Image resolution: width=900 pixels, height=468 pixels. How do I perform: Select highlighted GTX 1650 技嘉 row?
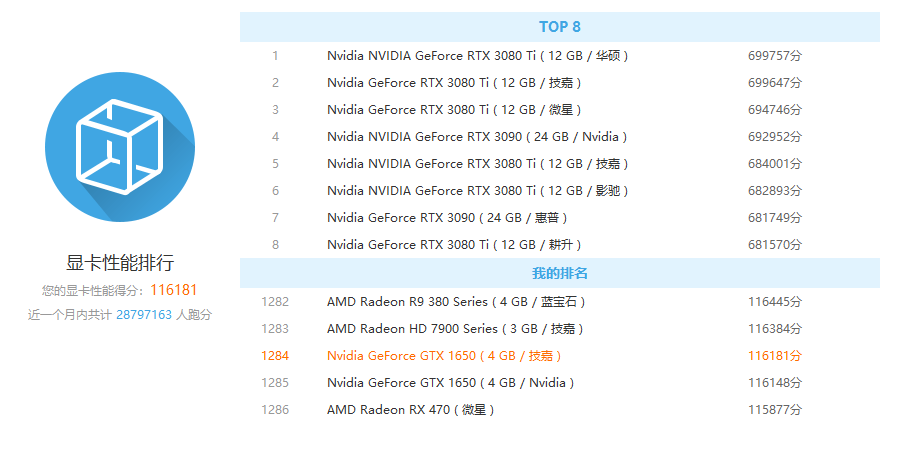coord(444,355)
